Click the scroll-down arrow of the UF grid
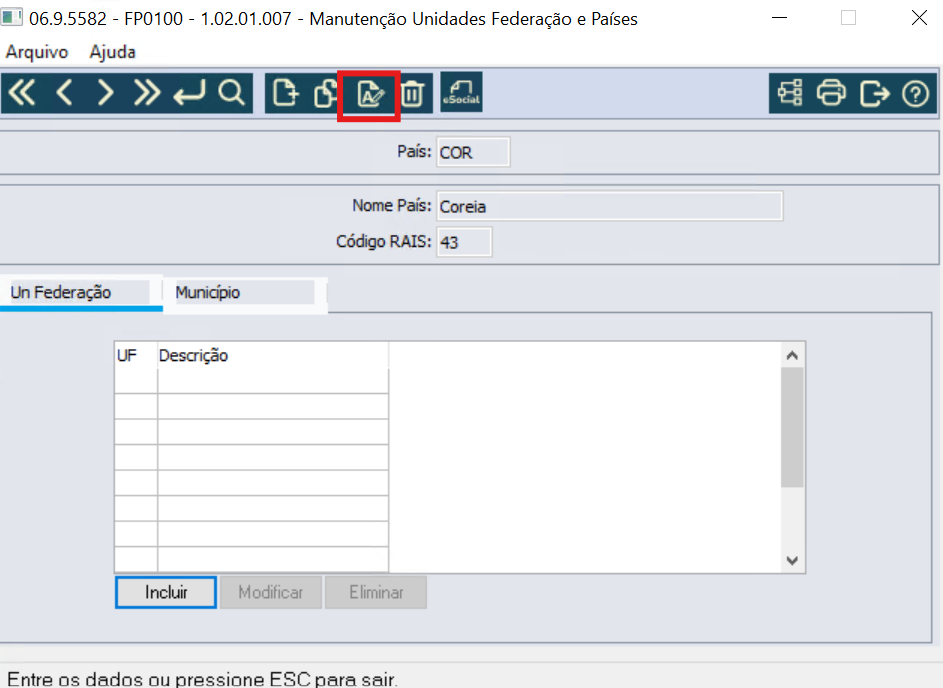Image resolution: width=943 pixels, height=688 pixels. [x=792, y=561]
